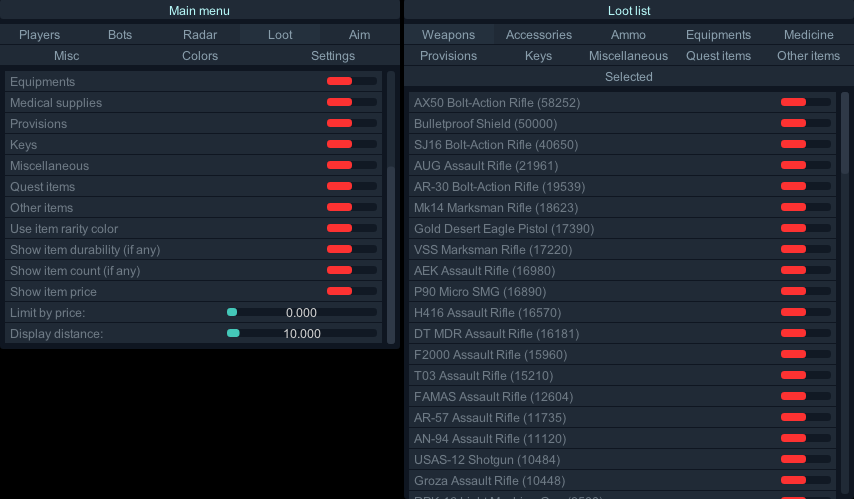The image size is (854, 499).
Task: Open the Other items tab in Loot list
Action: (x=809, y=56)
